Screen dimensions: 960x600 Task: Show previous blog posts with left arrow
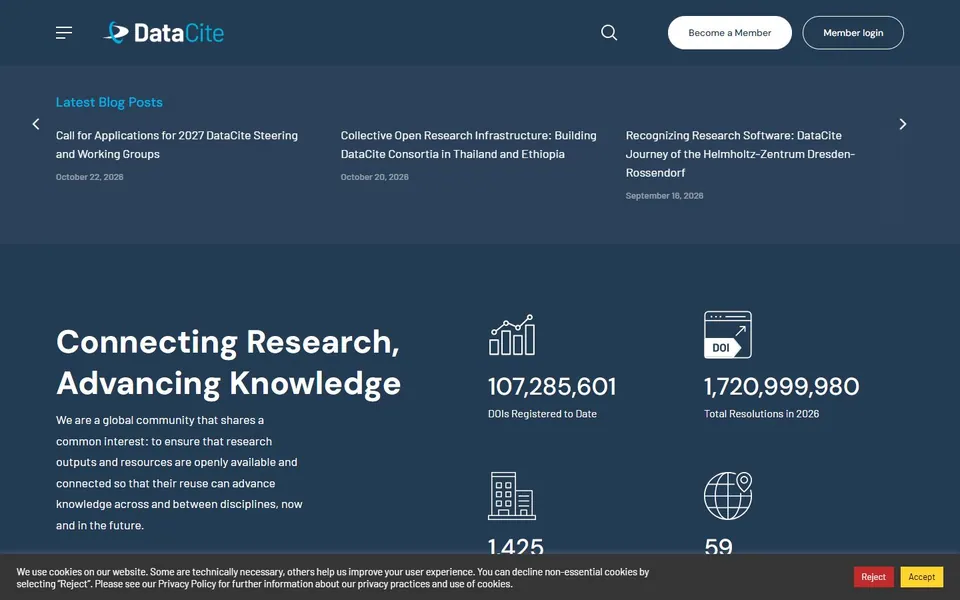tap(36, 124)
